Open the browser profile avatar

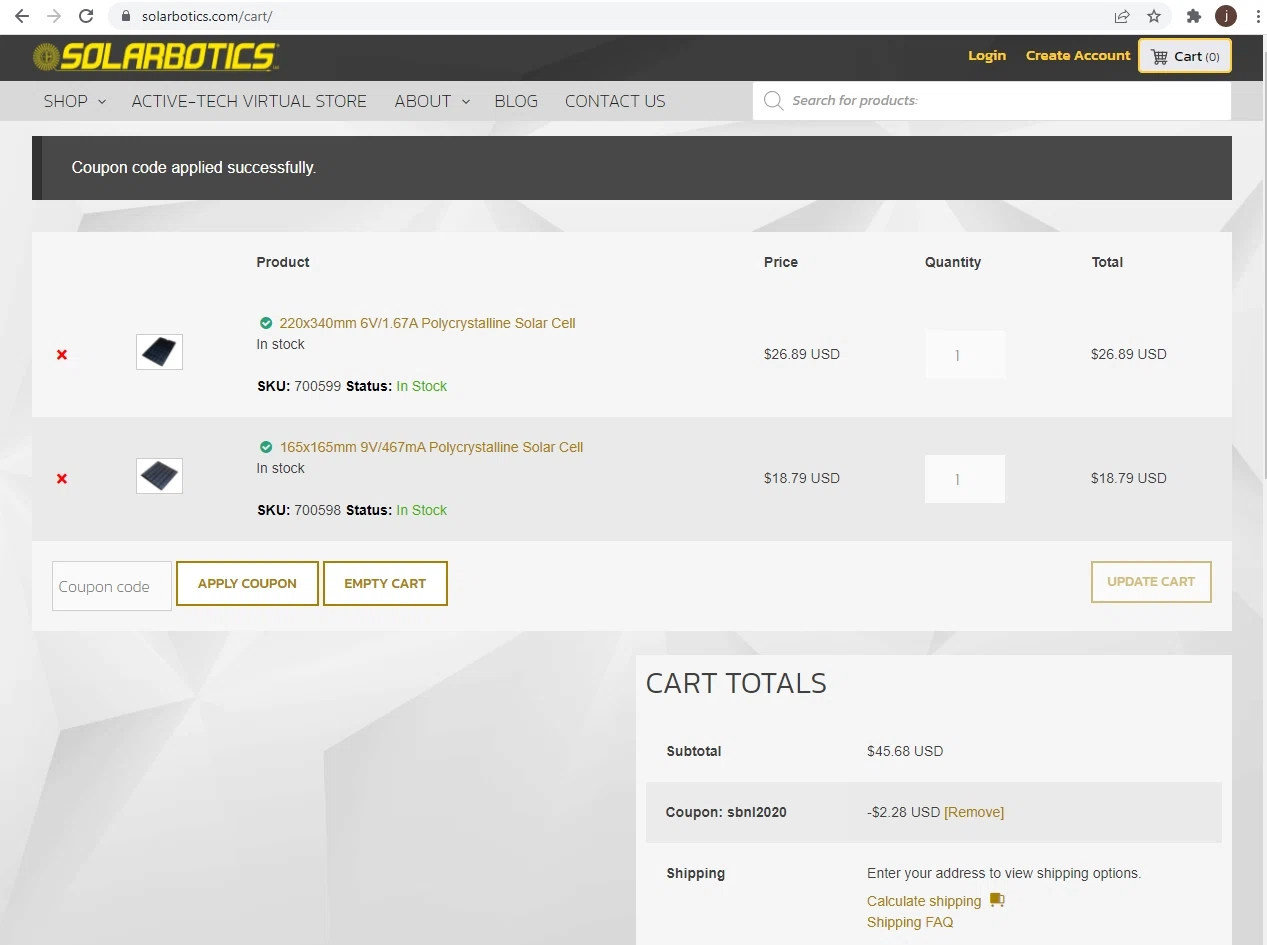(x=1226, y=16)
